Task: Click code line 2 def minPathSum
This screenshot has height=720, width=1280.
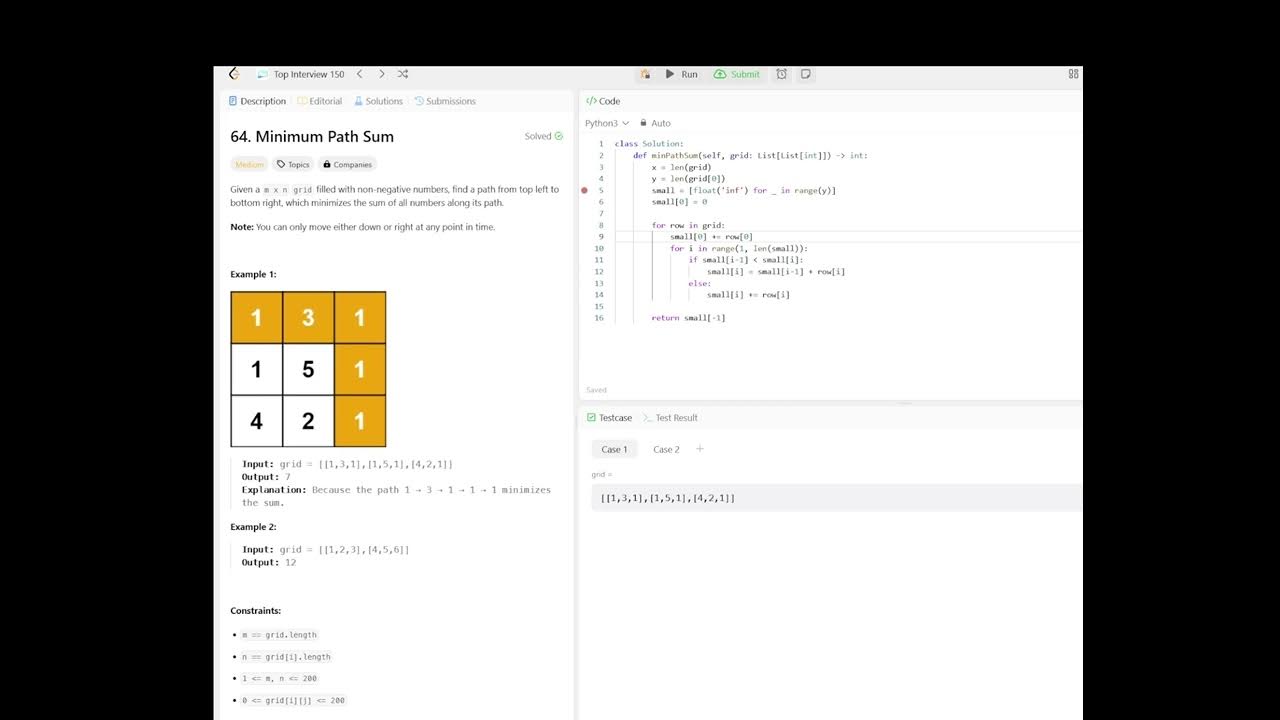Action: pyautogui.click(x=750, y=156)
